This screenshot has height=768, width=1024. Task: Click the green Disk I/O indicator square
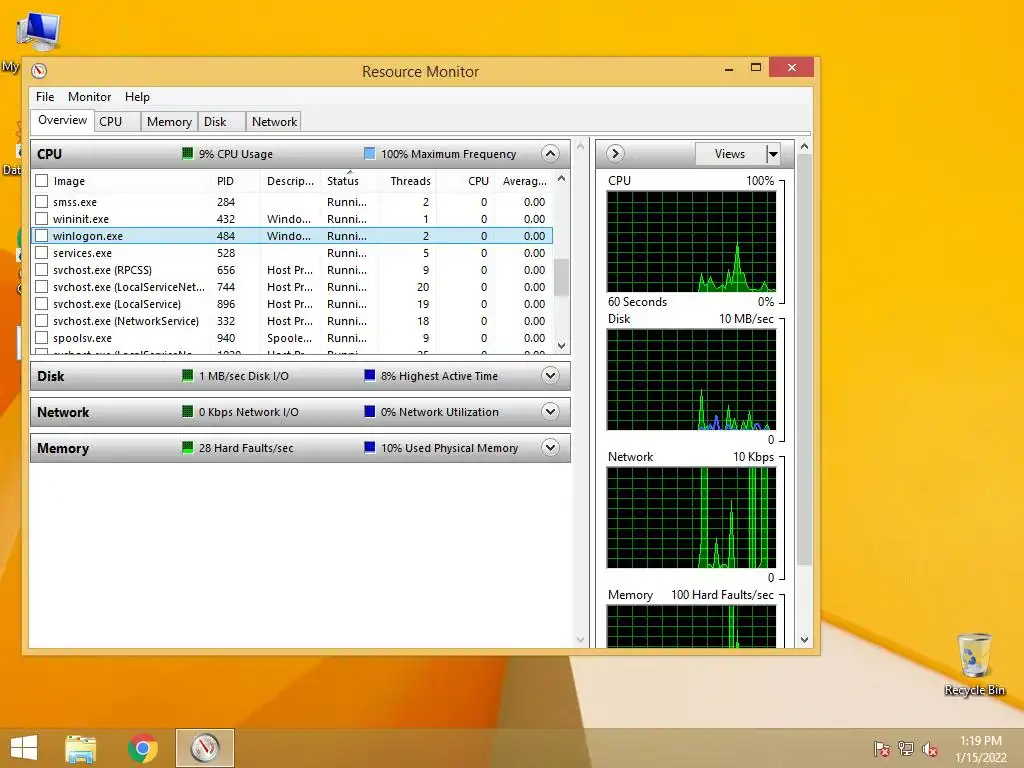(187, 376)
